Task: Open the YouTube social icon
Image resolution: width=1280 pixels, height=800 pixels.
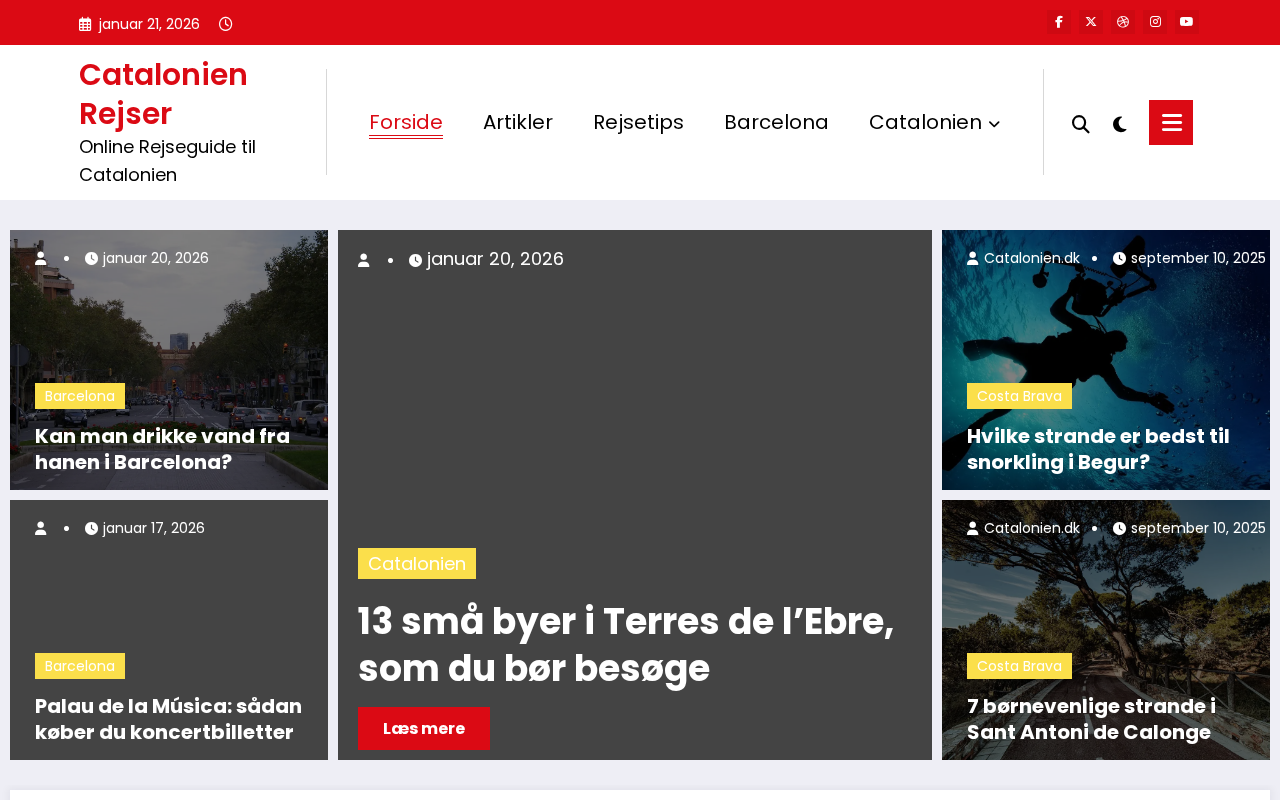Action: [1187, 22]
